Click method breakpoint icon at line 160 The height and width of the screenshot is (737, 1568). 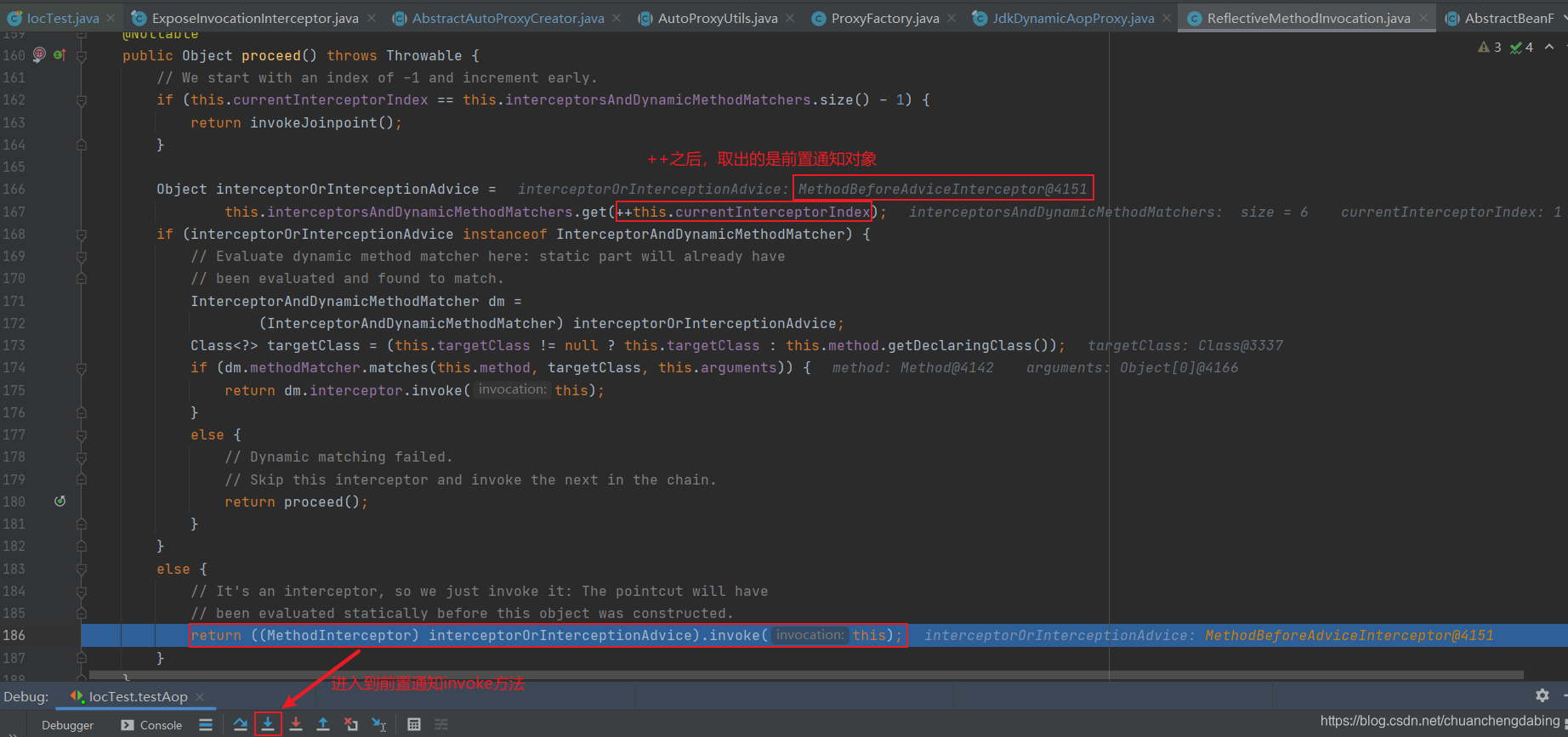pos(39,54)
